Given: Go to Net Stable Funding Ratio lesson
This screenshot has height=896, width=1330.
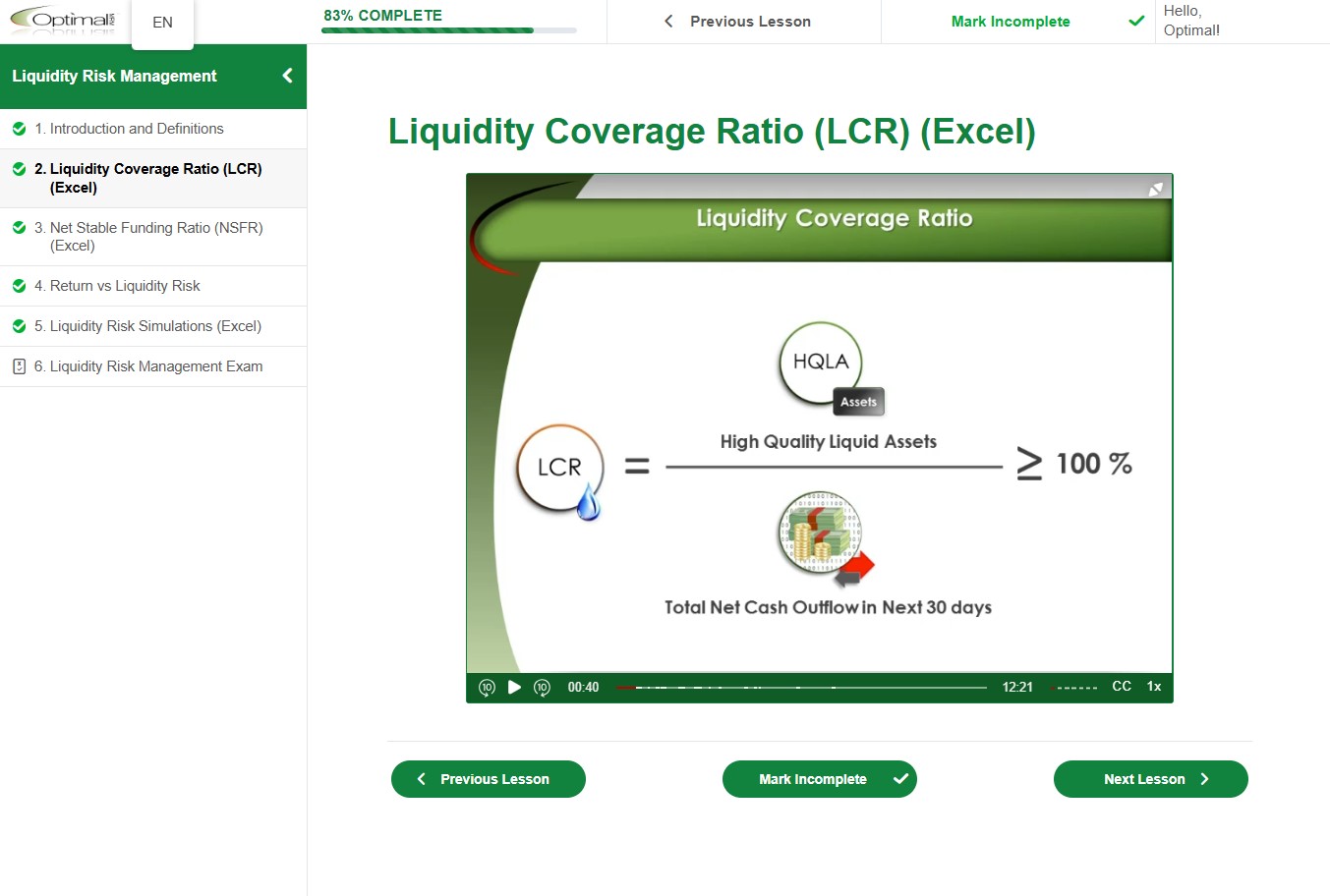Looking at the screenshot, I should pyautogui.click(x=155, y=237).
